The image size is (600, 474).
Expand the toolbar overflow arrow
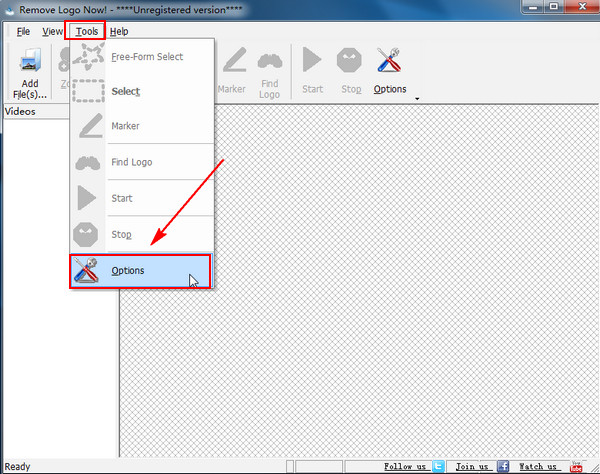point(417,99)
